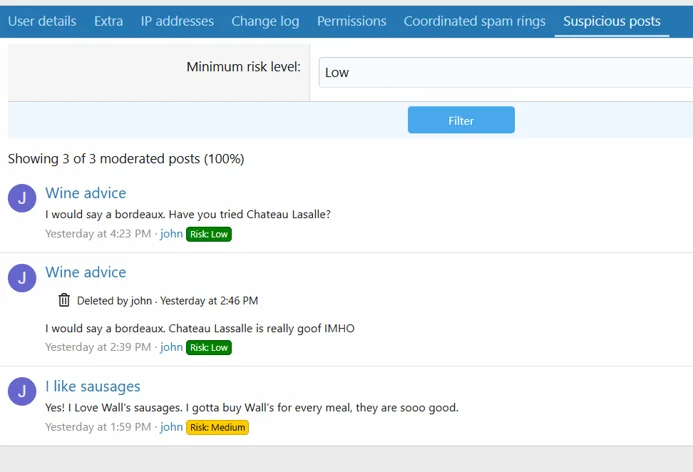The image size is (693, 472).
Task: View the Change log tab
Action: 265,21
